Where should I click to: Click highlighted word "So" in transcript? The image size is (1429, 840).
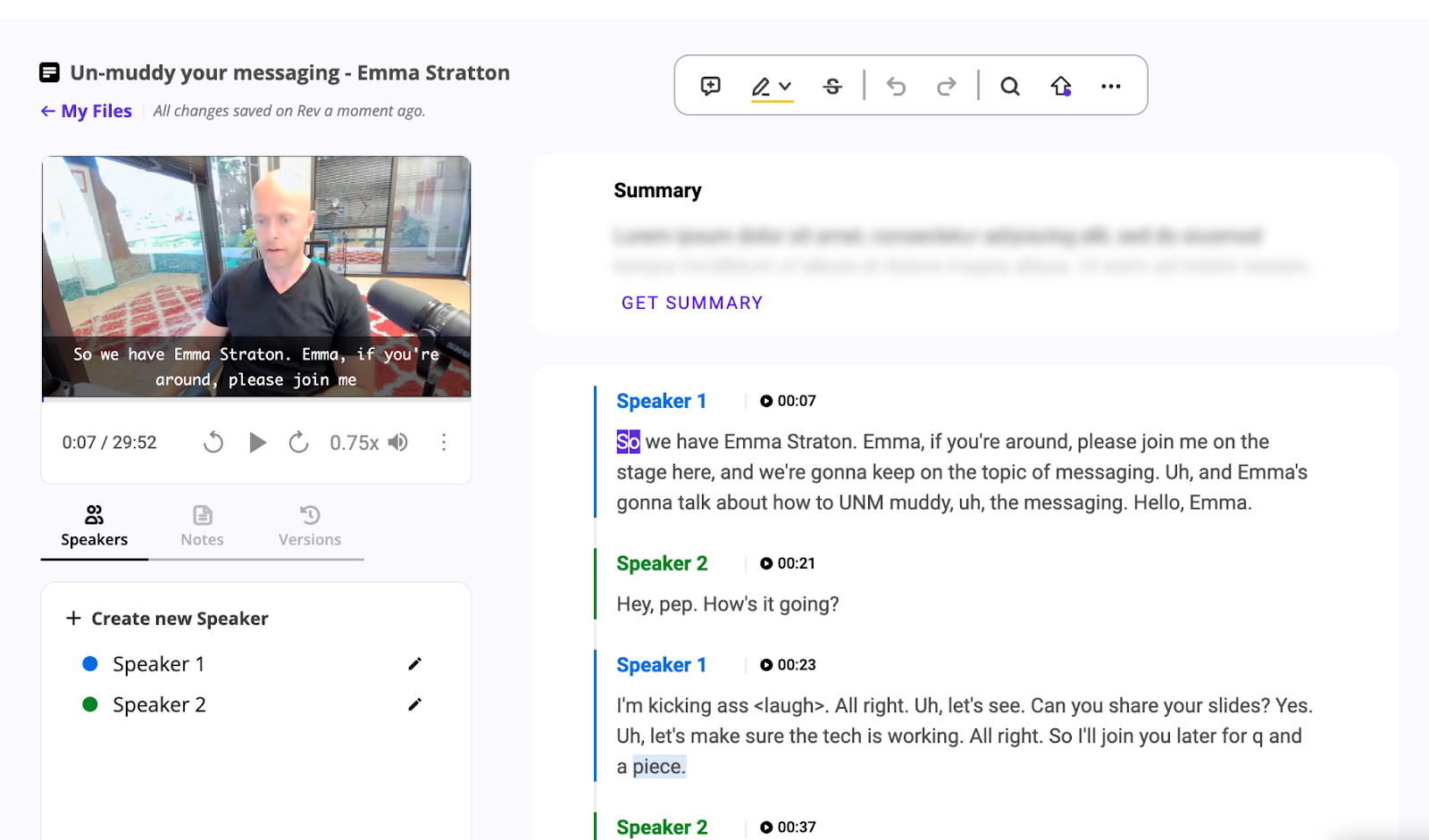629,442
